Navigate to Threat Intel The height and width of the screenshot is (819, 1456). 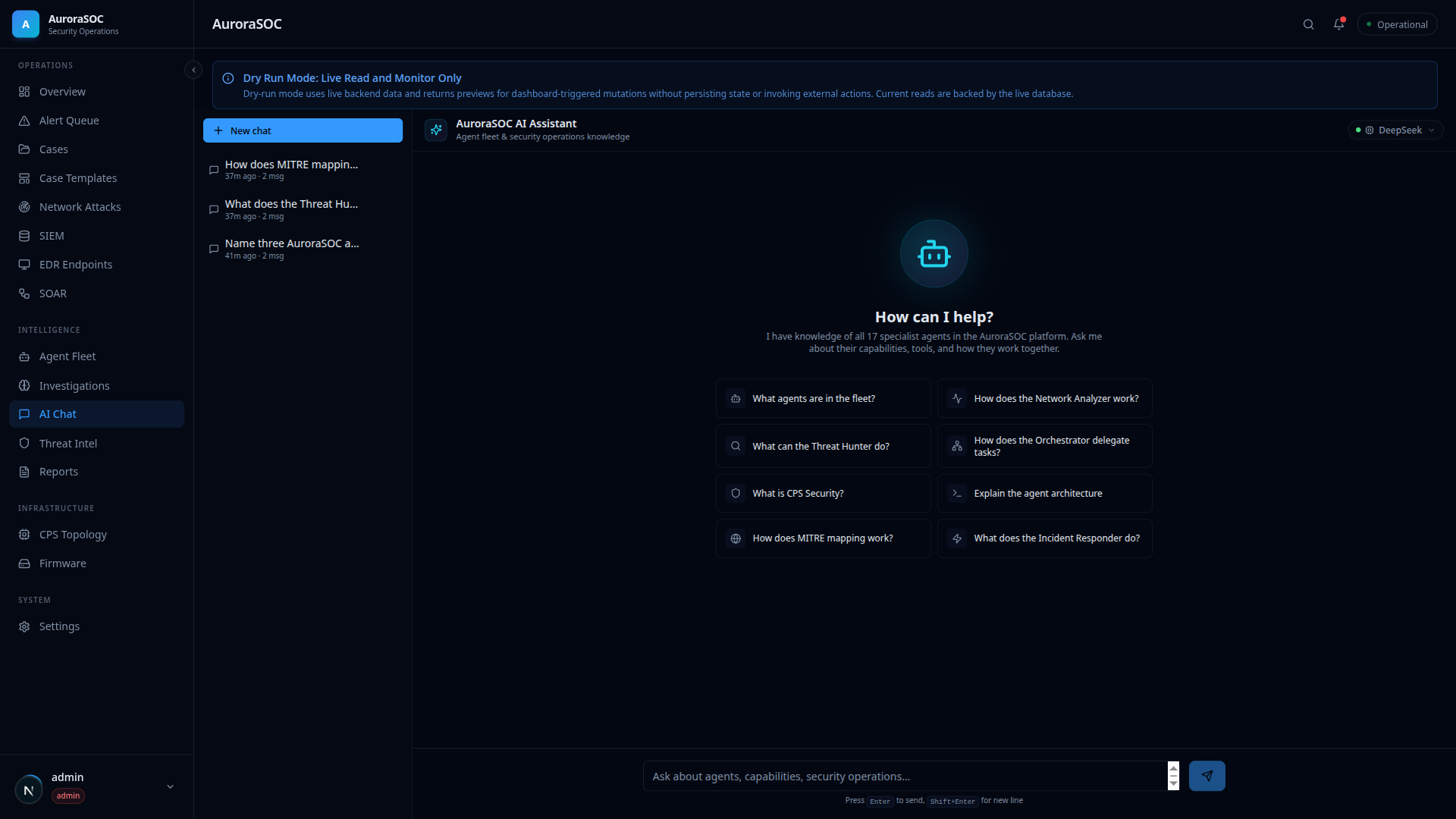pyautogui.click(x=96, y=443)
